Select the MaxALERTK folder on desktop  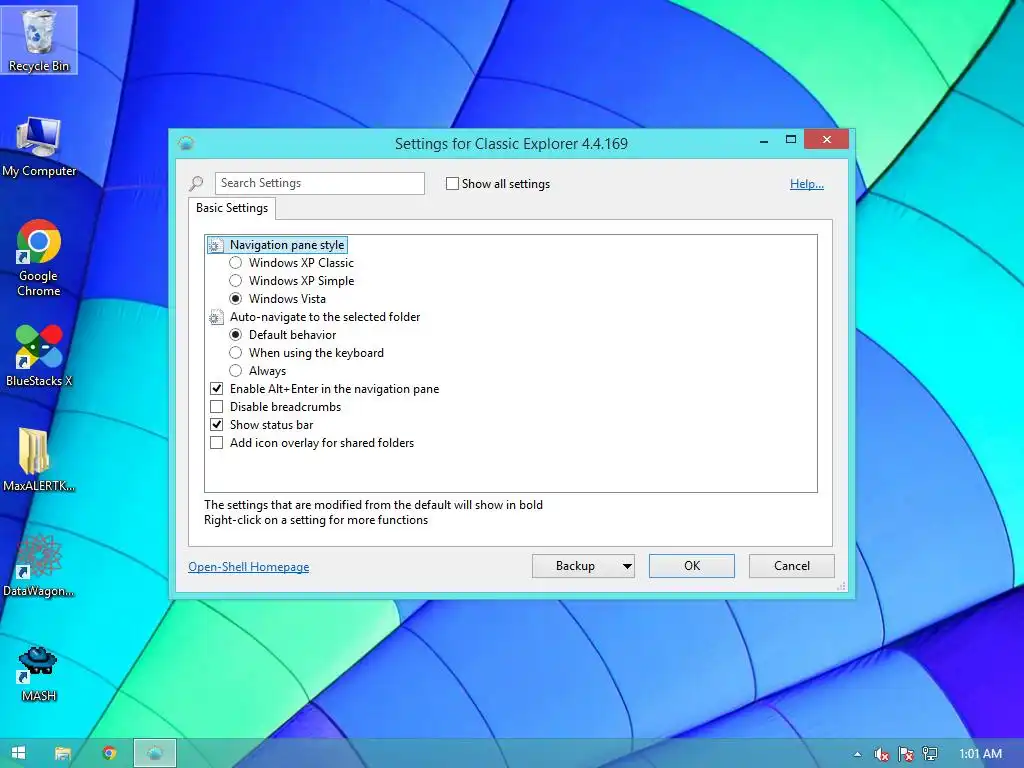pos(39,460)
